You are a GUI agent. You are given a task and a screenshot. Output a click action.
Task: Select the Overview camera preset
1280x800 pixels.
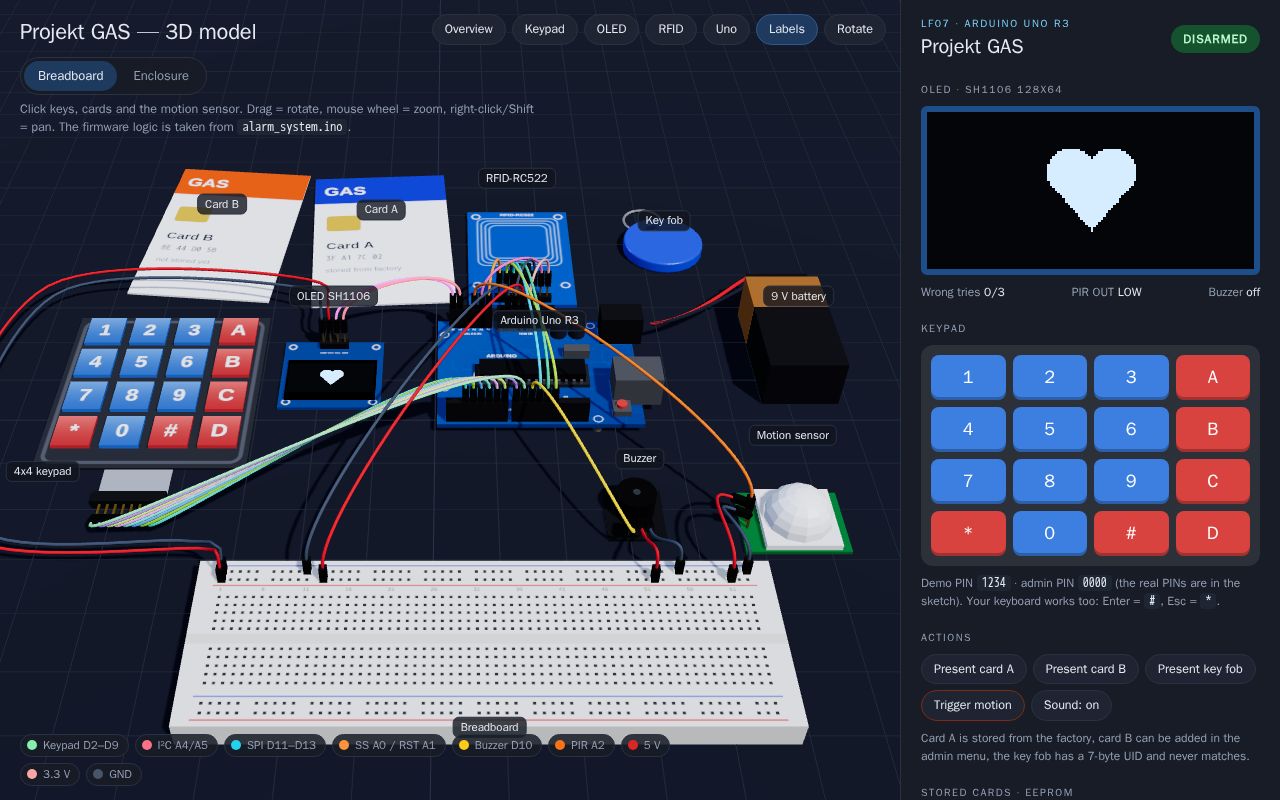[x=468, y=29]
